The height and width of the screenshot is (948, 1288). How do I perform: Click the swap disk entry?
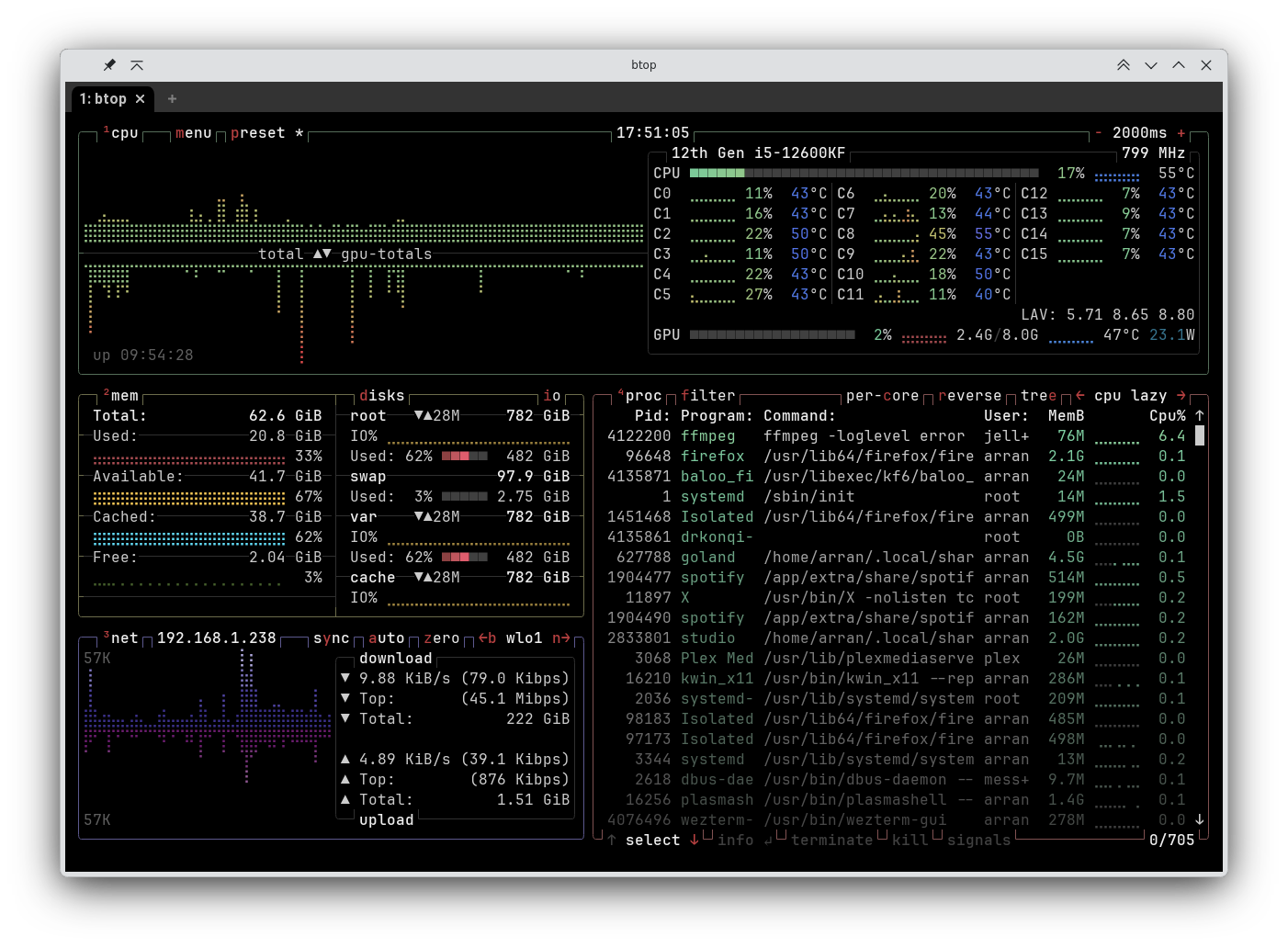368,477
